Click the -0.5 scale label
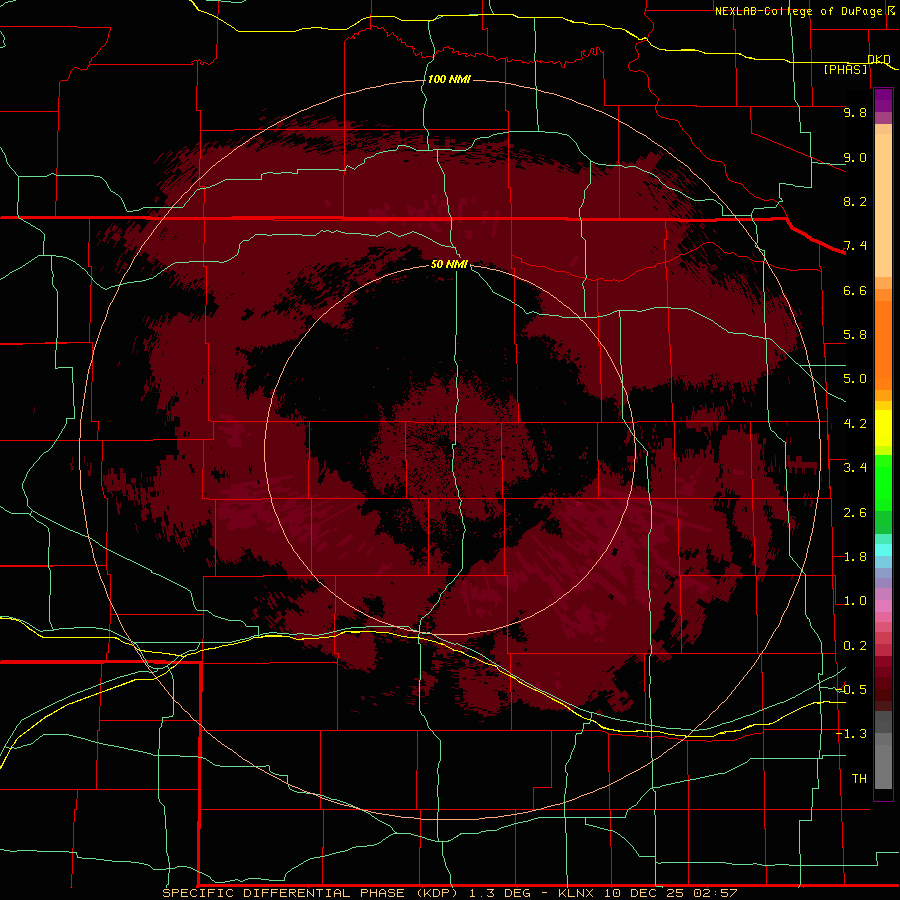The width and height of the screenshot is (900, 900). coord(851,689)
